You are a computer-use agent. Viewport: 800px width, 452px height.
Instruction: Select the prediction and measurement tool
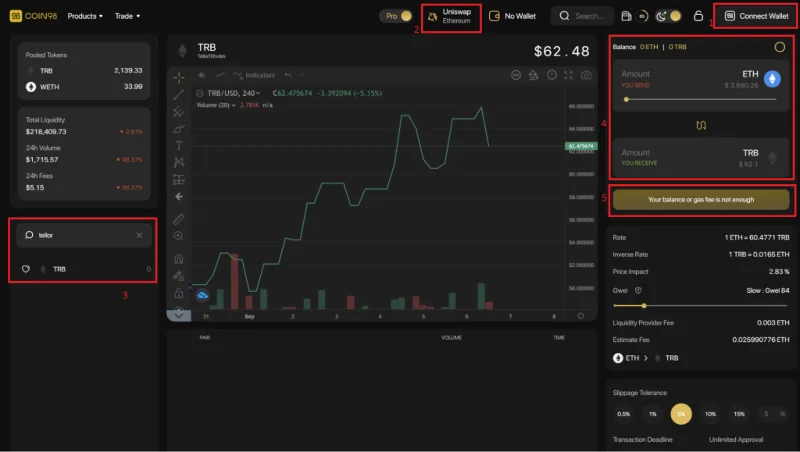[179, 180]
